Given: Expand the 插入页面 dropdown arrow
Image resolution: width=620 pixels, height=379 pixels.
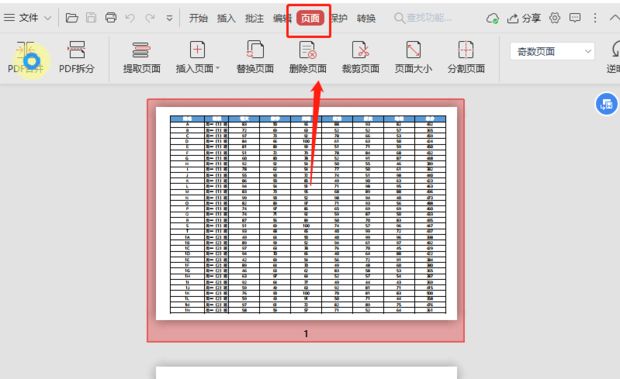Looking at the screenshot, I should pos(217,68).
